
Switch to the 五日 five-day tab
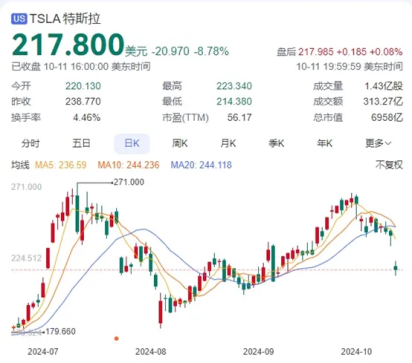point(81,144)
